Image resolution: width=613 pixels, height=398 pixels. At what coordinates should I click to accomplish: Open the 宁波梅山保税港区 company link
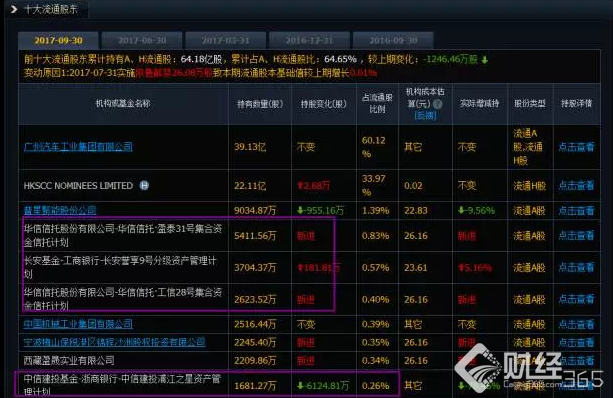115,342
